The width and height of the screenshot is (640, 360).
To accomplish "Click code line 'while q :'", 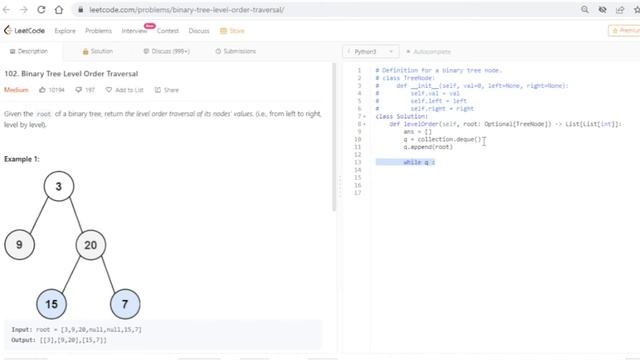I will click(419, 162).
